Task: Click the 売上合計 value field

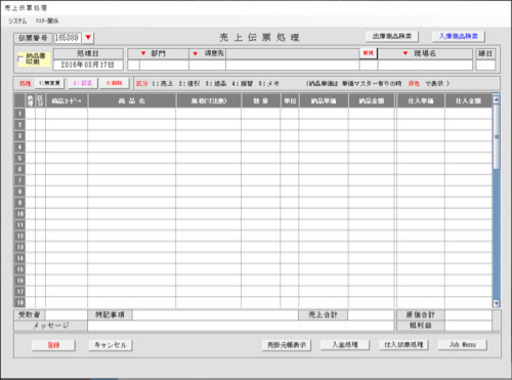Action: [x=371, y=315]
